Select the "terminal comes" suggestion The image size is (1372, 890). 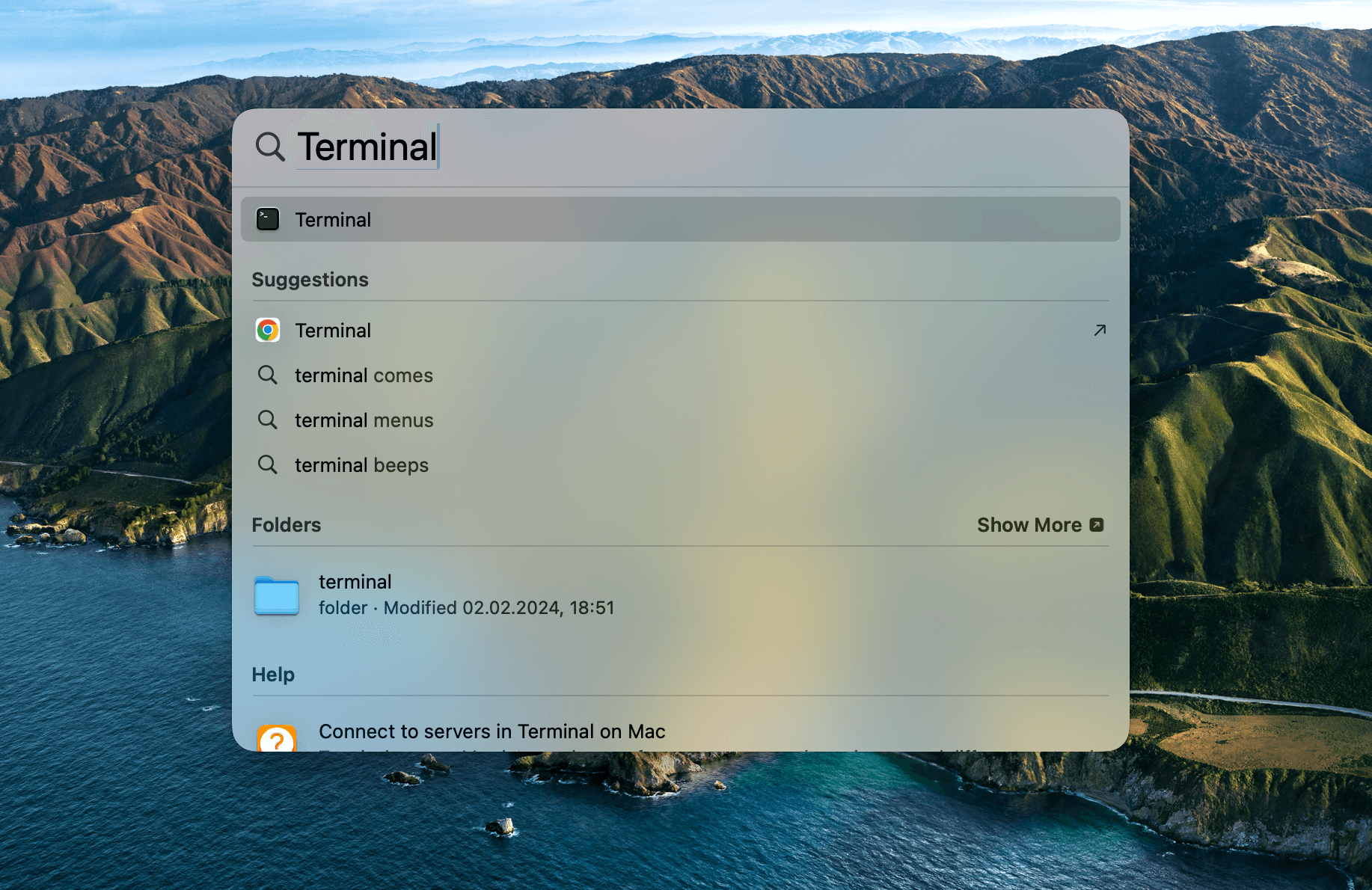click(364, 375)
